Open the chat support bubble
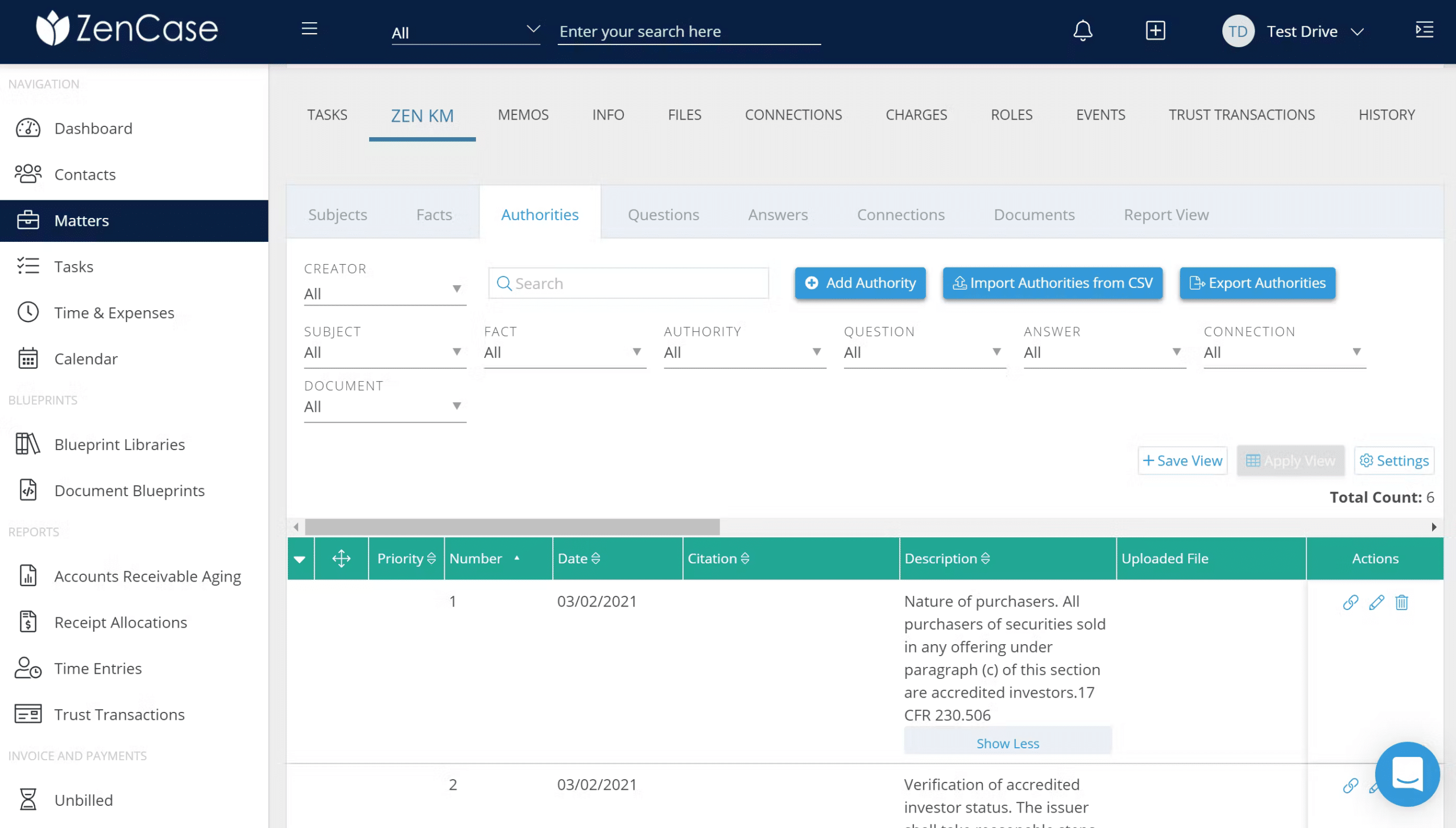Image resolution: width=1456 pixels, height=828 pixels. coord(1407,774)
